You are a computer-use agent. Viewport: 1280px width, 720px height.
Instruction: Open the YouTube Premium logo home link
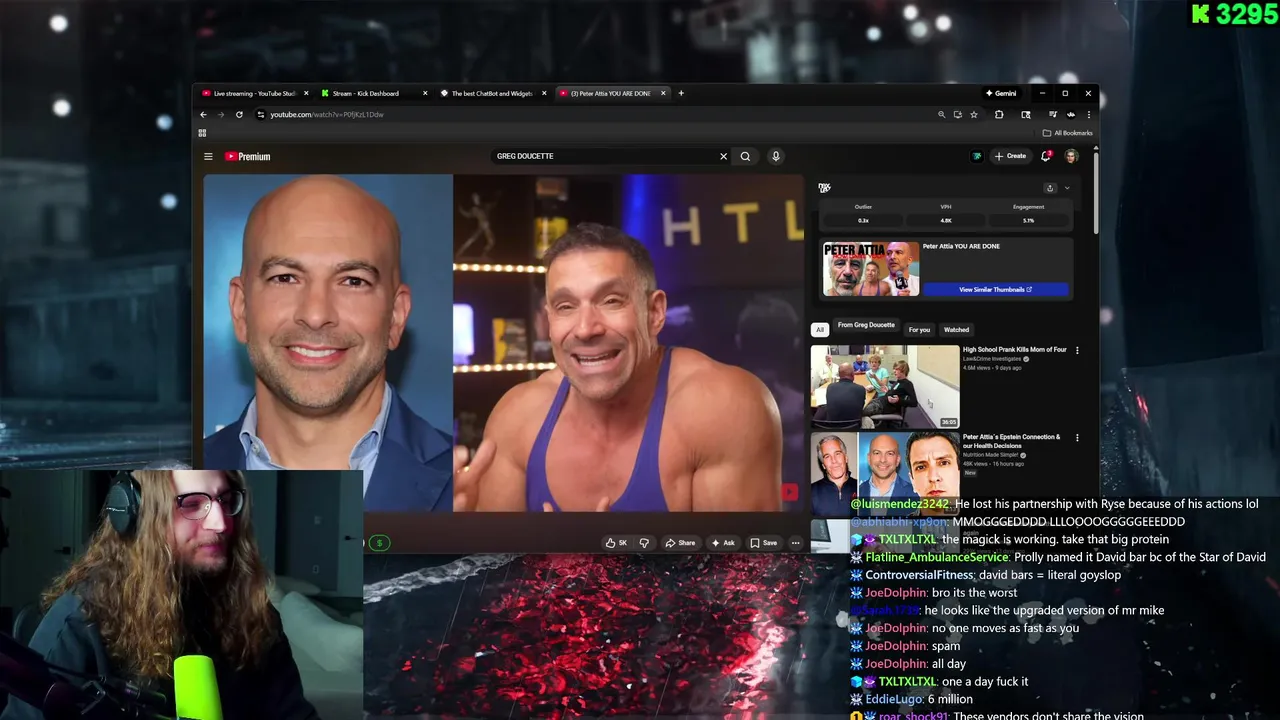(x=247, y=156)
